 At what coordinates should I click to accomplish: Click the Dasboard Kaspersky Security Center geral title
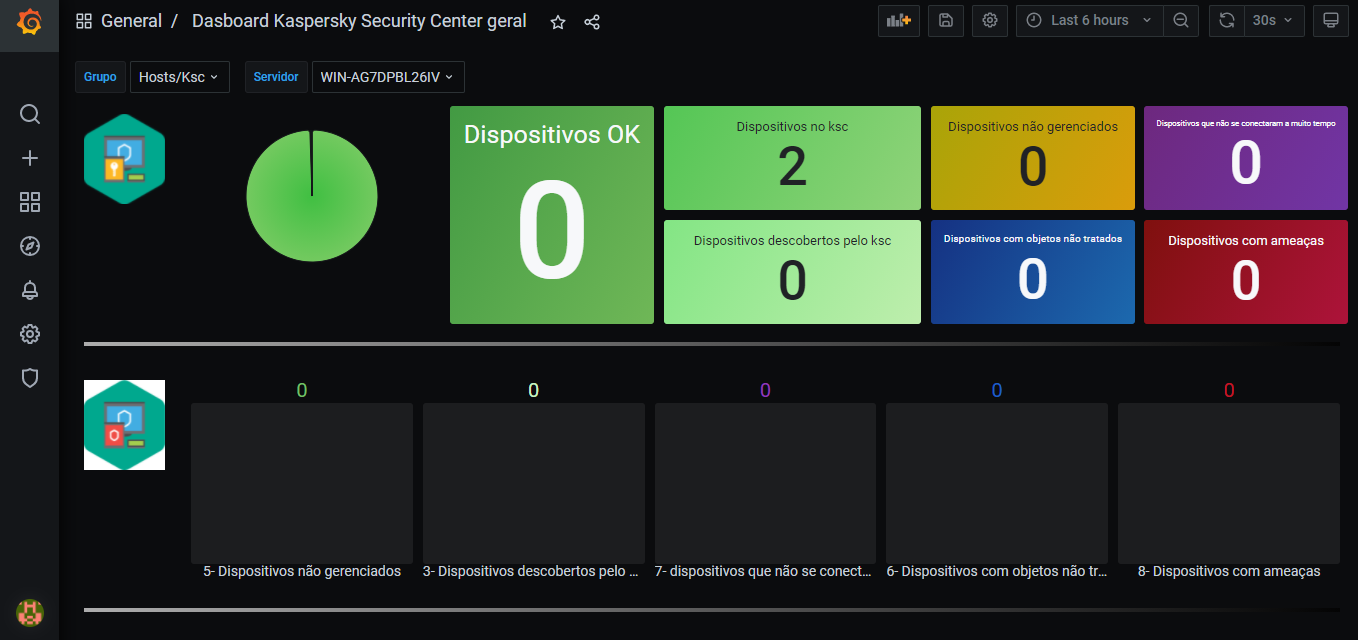[x=359, y=21]
